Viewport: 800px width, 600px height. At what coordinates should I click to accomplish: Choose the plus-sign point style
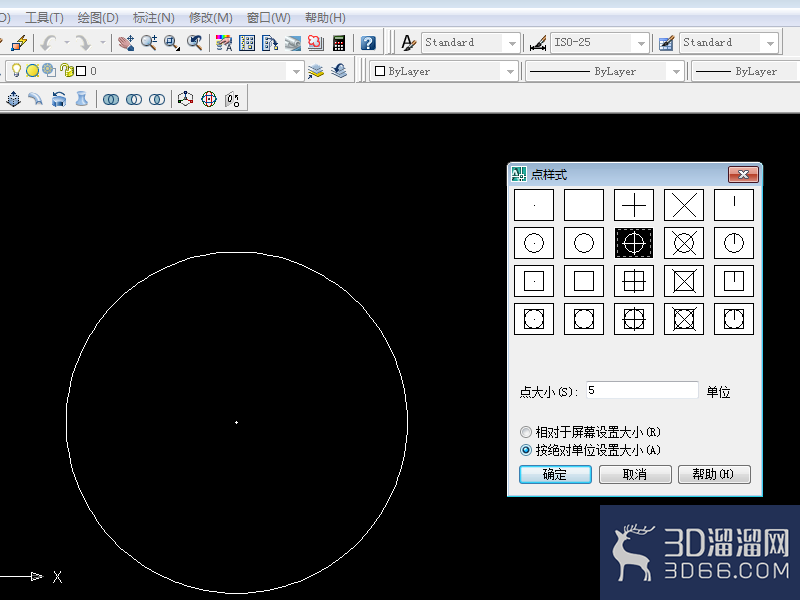point(634,205)
